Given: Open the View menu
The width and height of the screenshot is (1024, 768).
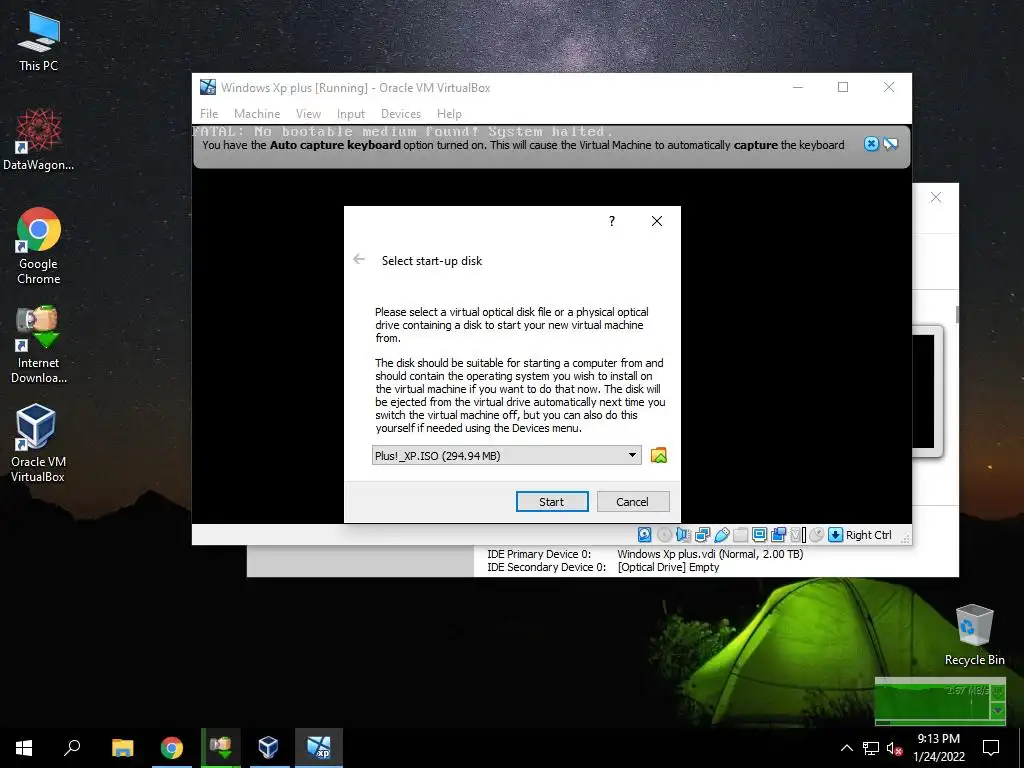Looking at the screenshot, I should coord(308,114).
